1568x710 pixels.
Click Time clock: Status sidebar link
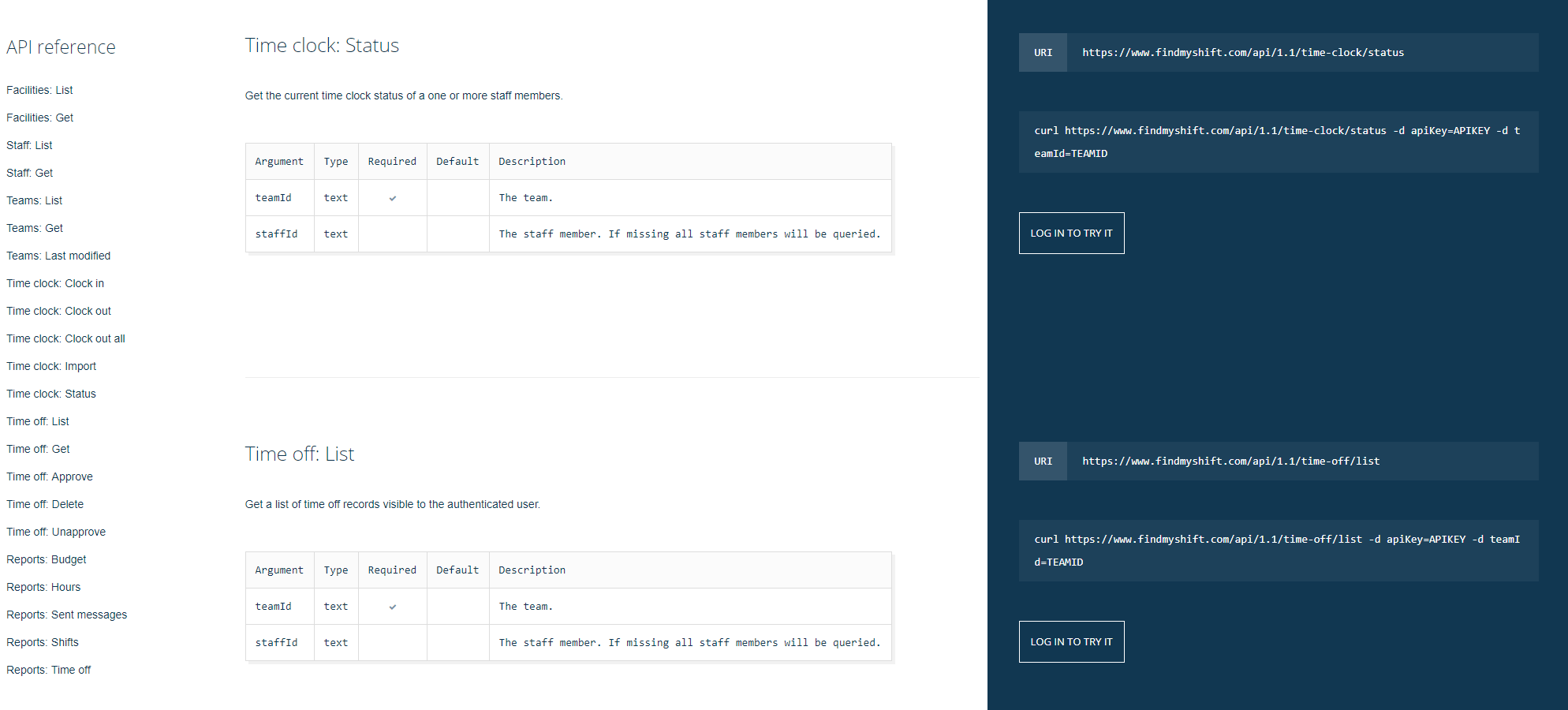pos(51,394)
